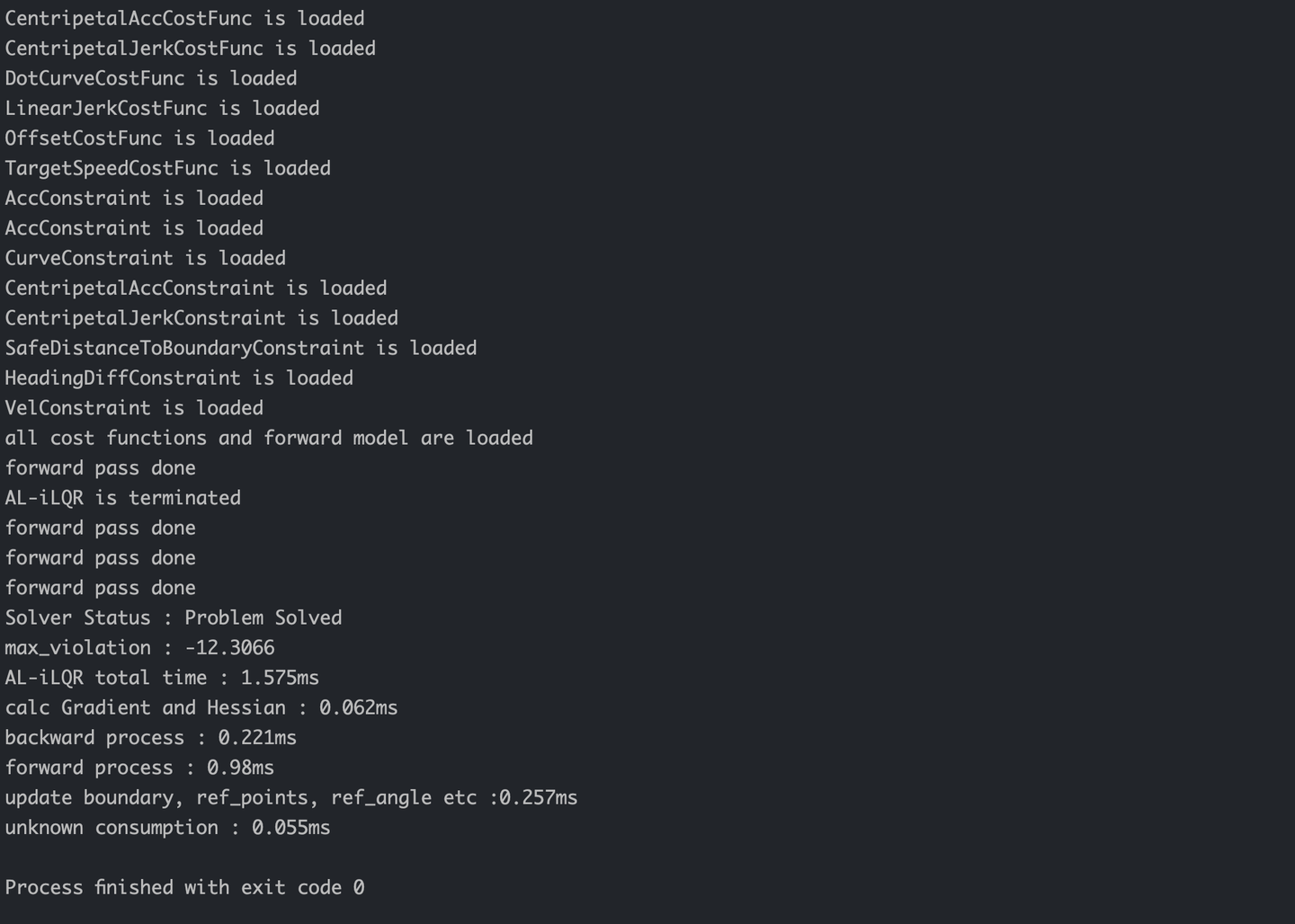Viewport: 1295px width, 924px height.
Task: Place cursor on LinearJerkCostFunc line
Action: coord(162,109)
